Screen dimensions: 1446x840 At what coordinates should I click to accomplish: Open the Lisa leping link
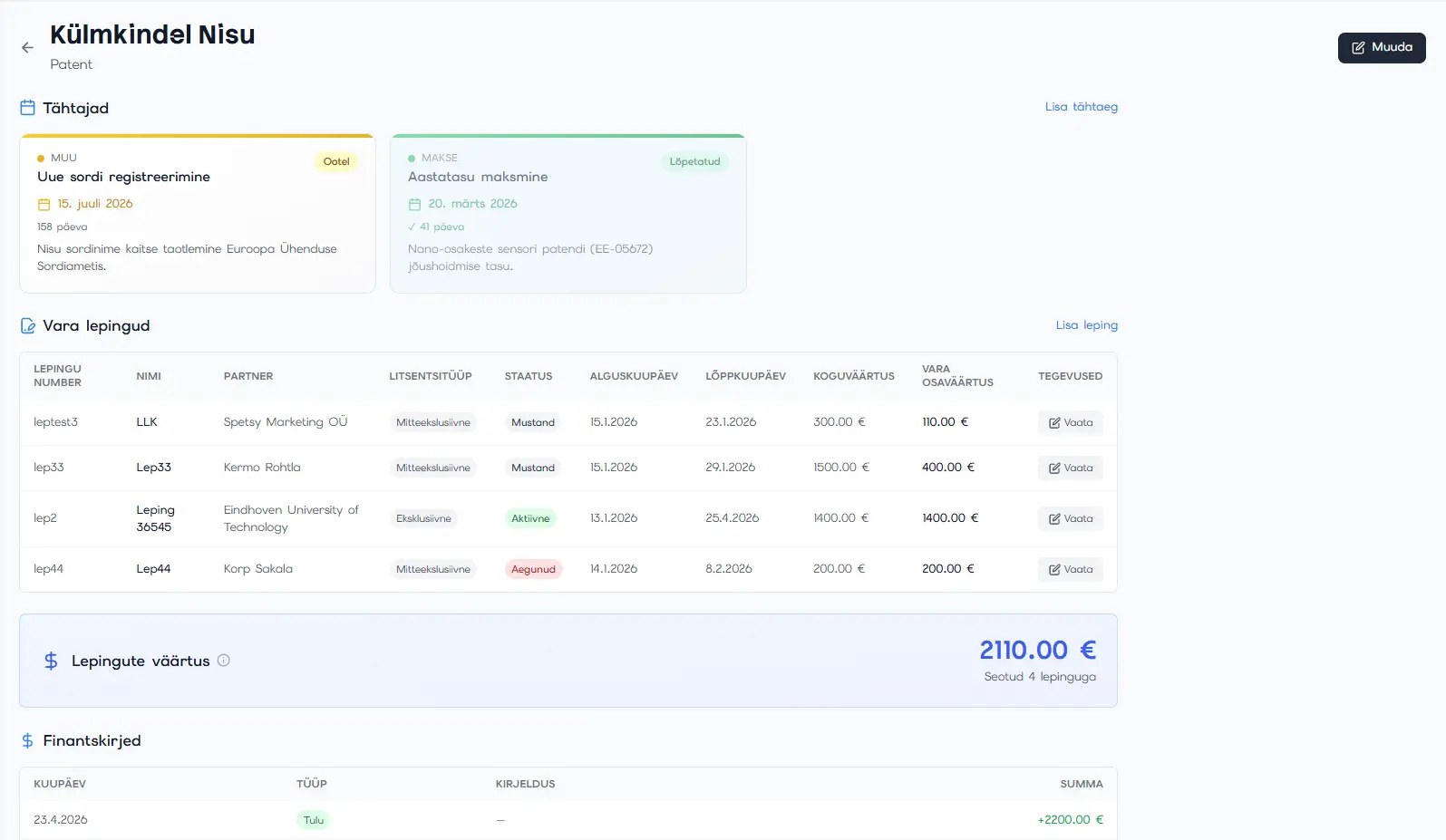click(x=1086, y=325)
